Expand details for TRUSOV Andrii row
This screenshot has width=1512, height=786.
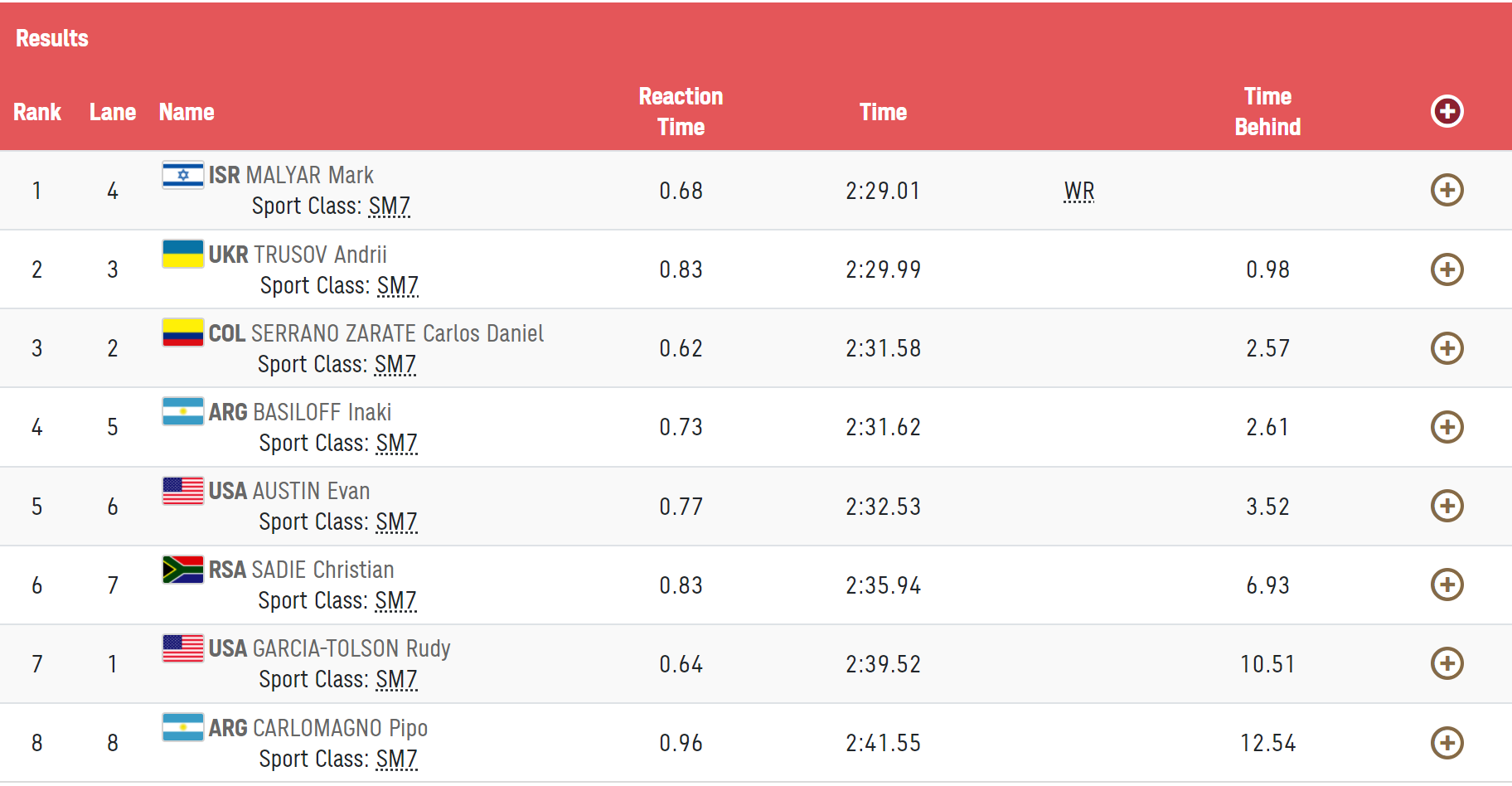tap(1447, 269)
